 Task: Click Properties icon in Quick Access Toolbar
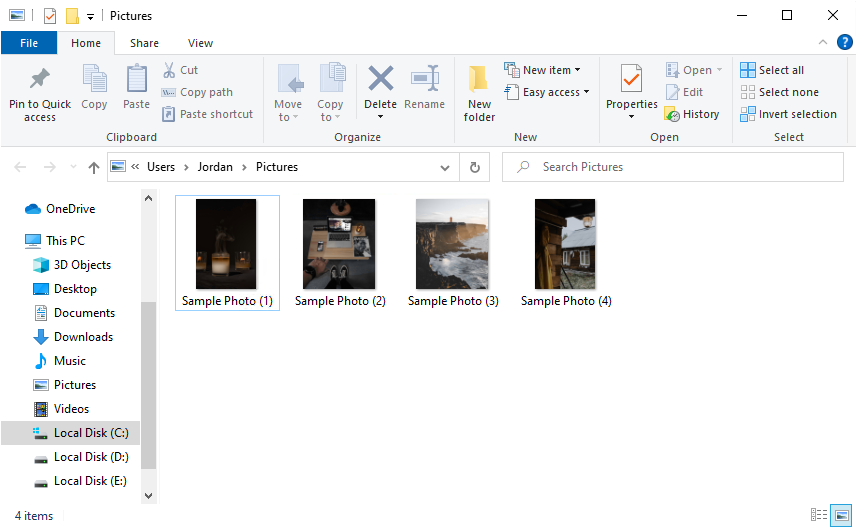click(x=50, y=16)
